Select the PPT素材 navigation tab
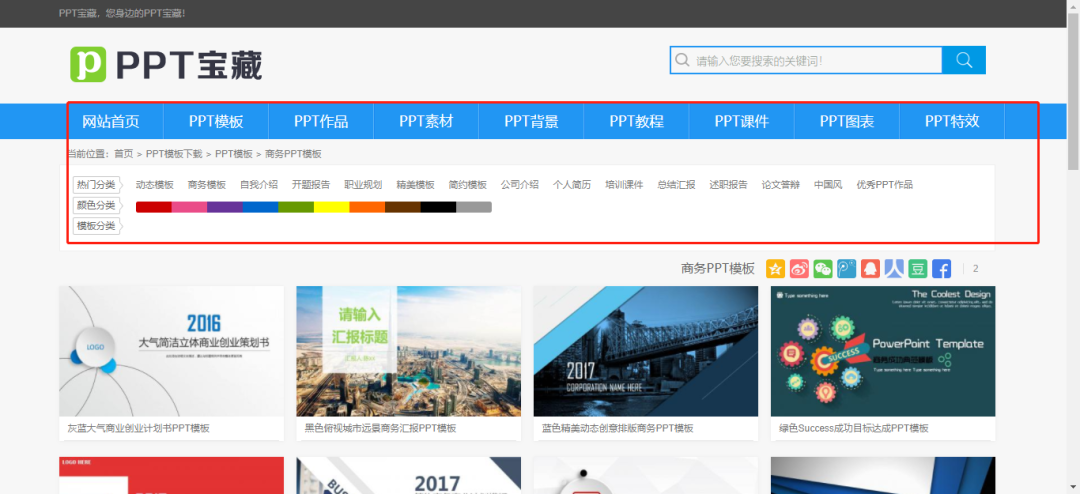 [426, 122]
